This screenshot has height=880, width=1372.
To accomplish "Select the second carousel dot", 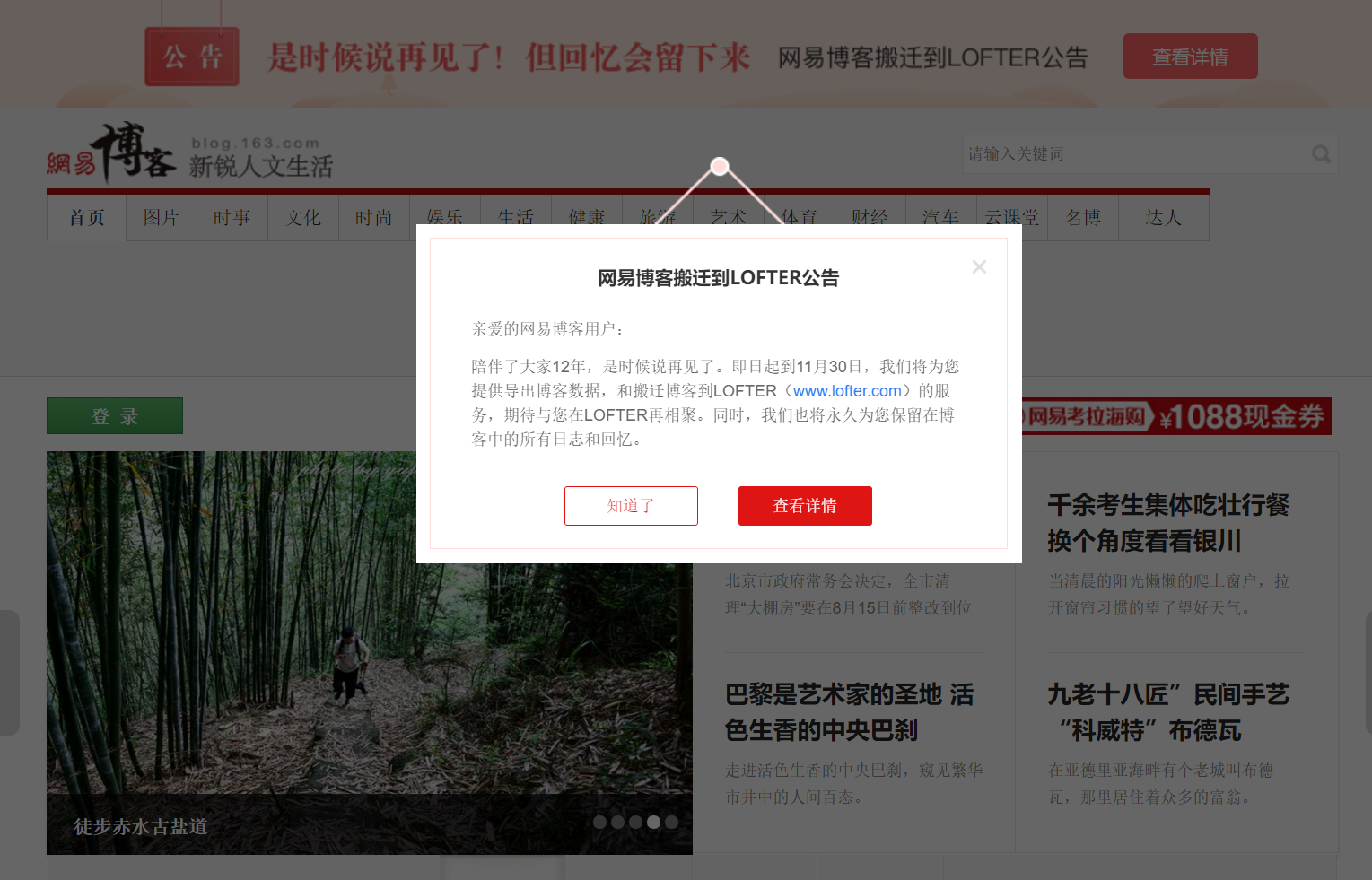I will coord(617,822).
